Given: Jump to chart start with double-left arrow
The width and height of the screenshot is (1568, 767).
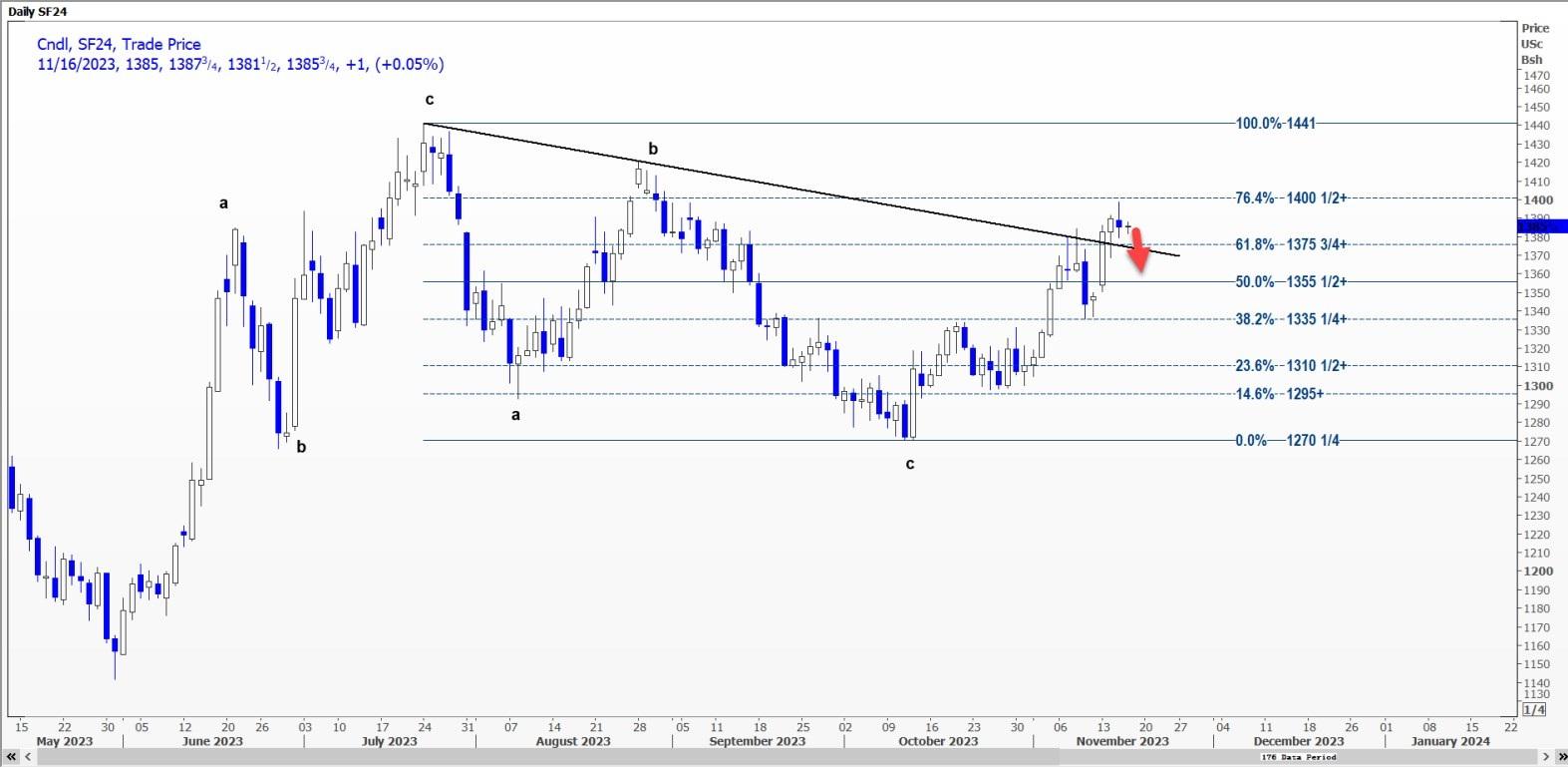Looking at the screenshot, I should (x=12, y=757).
